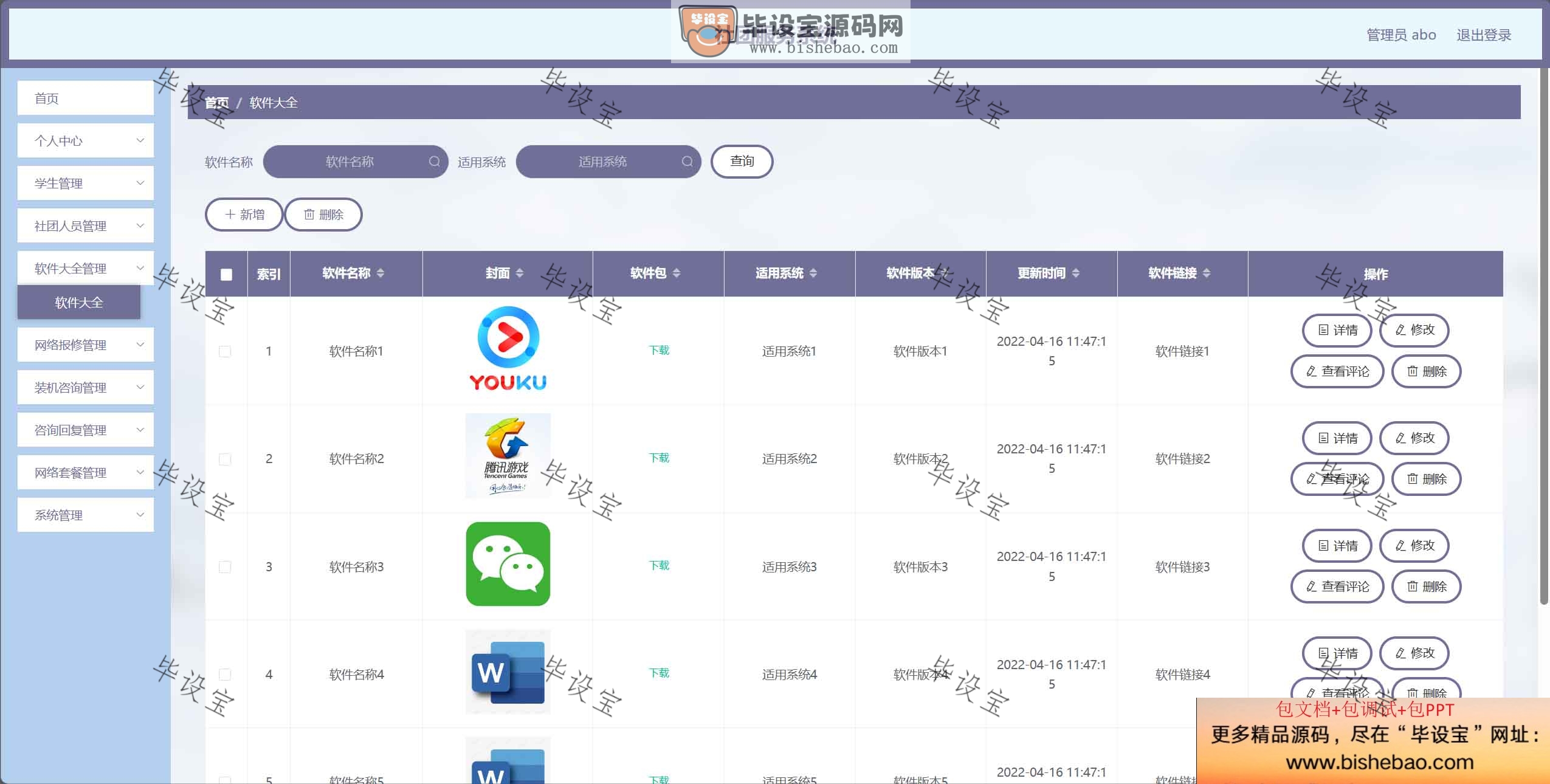Collapse 软件大全管理 sidebar menu
Image resolution: width=1550 pixels, height=784 pixels.
[86, 269]
